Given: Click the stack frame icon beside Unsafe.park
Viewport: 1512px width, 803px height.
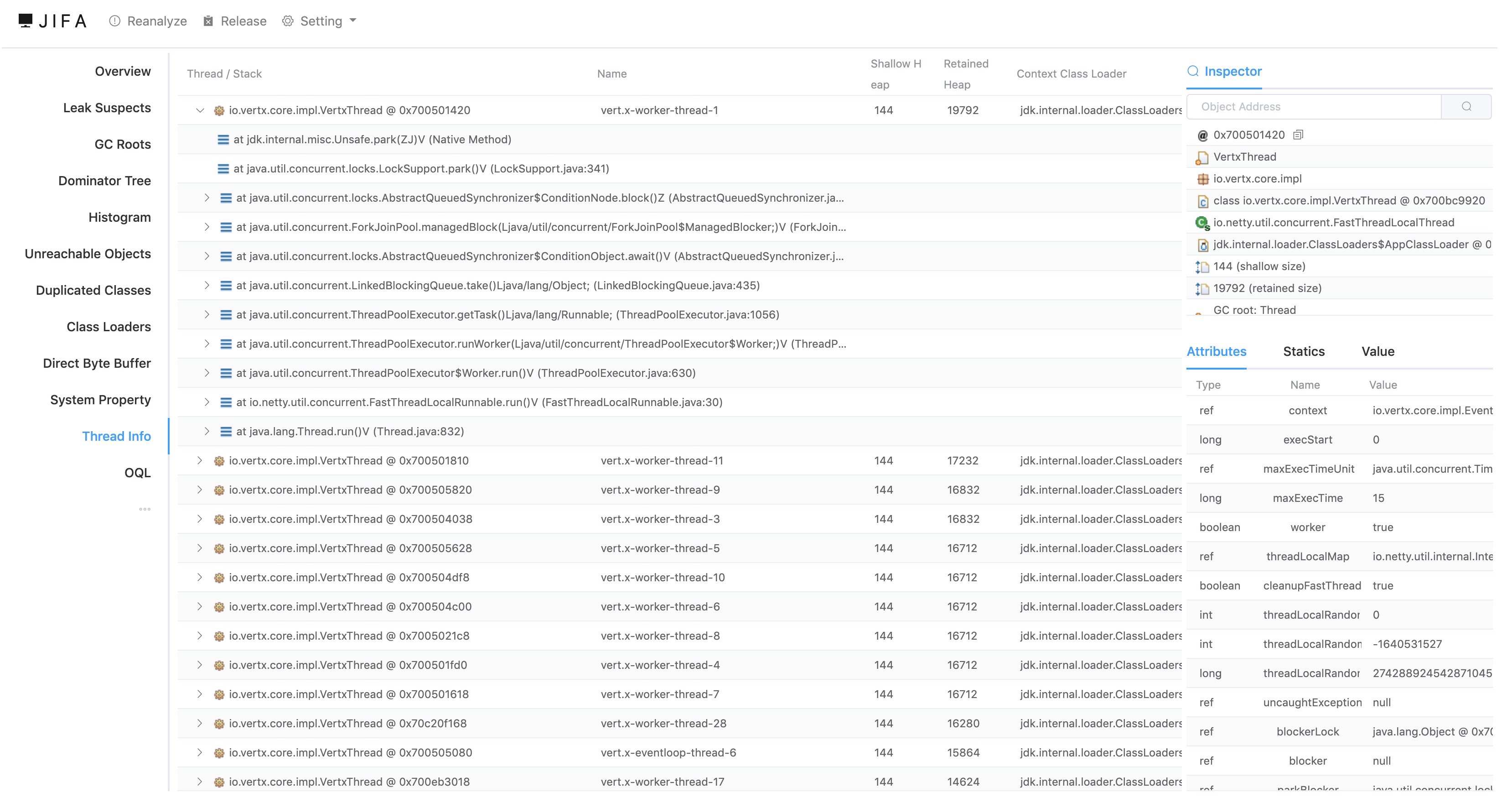Looking at the screenshot, I should [x=223, y=140].
